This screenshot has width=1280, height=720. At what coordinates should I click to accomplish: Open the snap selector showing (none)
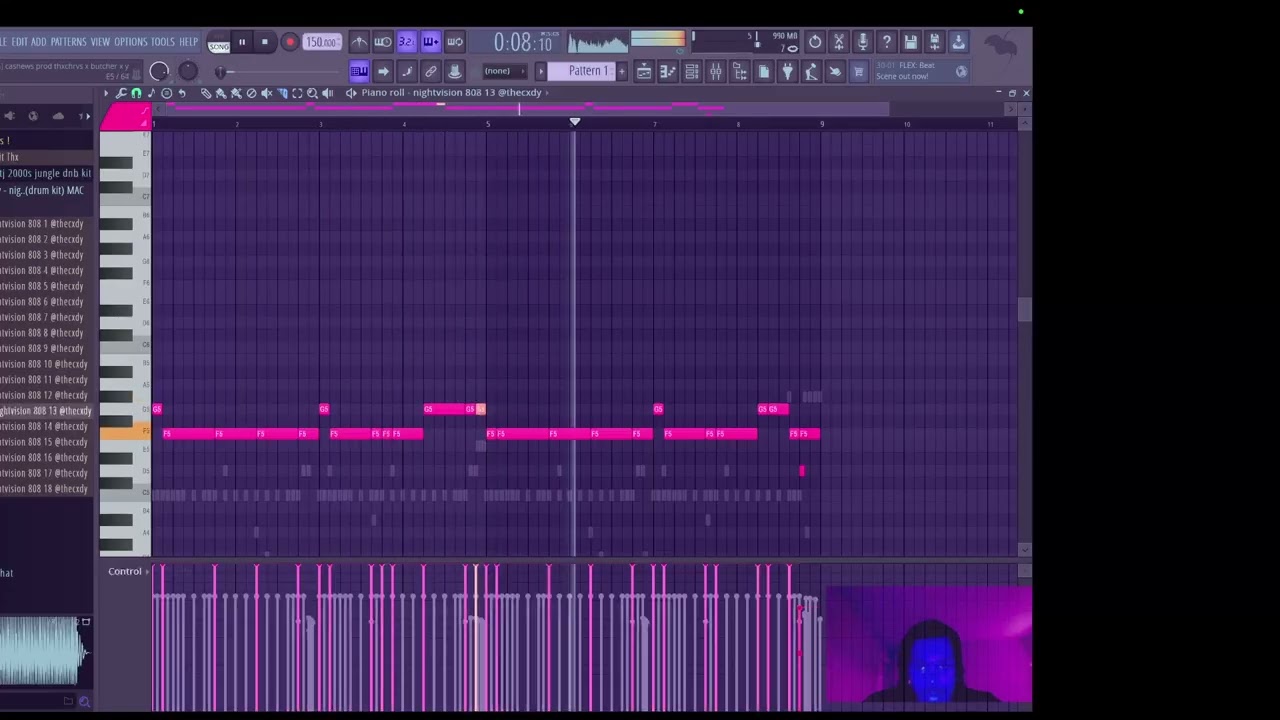(x=505, y=71)
